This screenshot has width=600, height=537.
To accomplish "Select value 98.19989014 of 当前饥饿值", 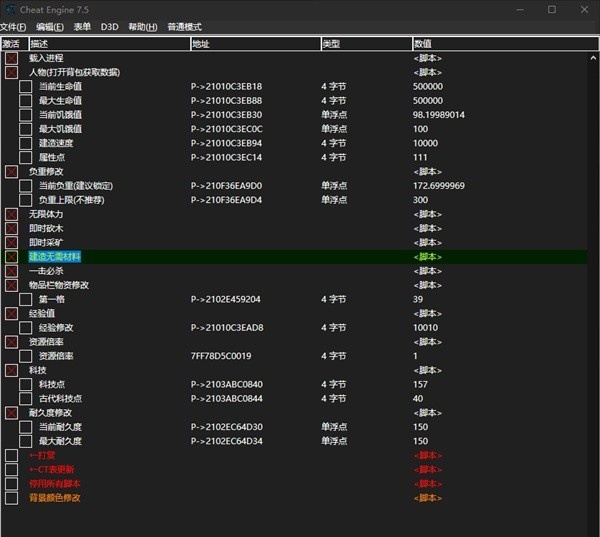I will pos(439,115).
